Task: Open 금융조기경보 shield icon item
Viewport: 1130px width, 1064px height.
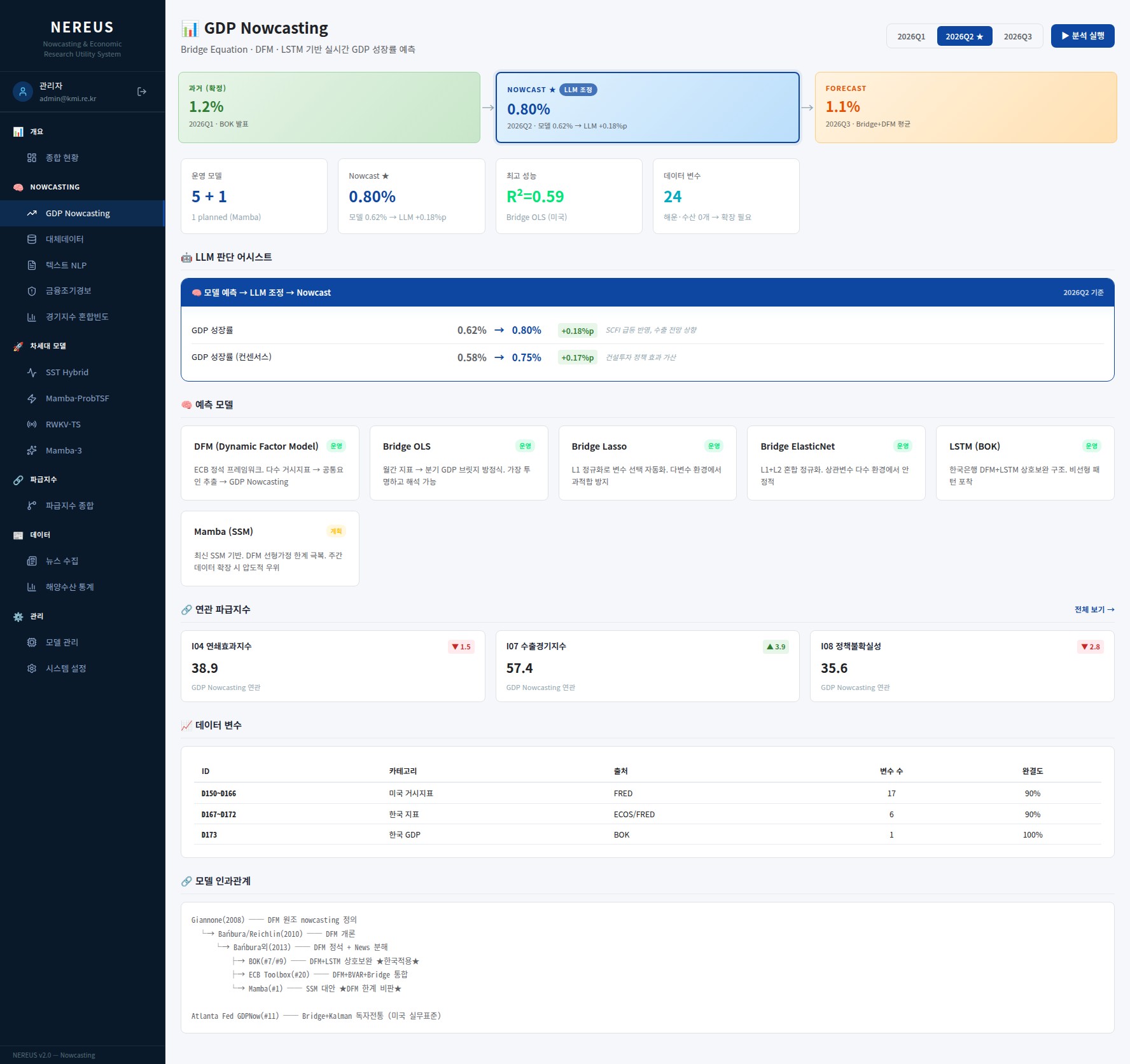Action: point(32,291)
